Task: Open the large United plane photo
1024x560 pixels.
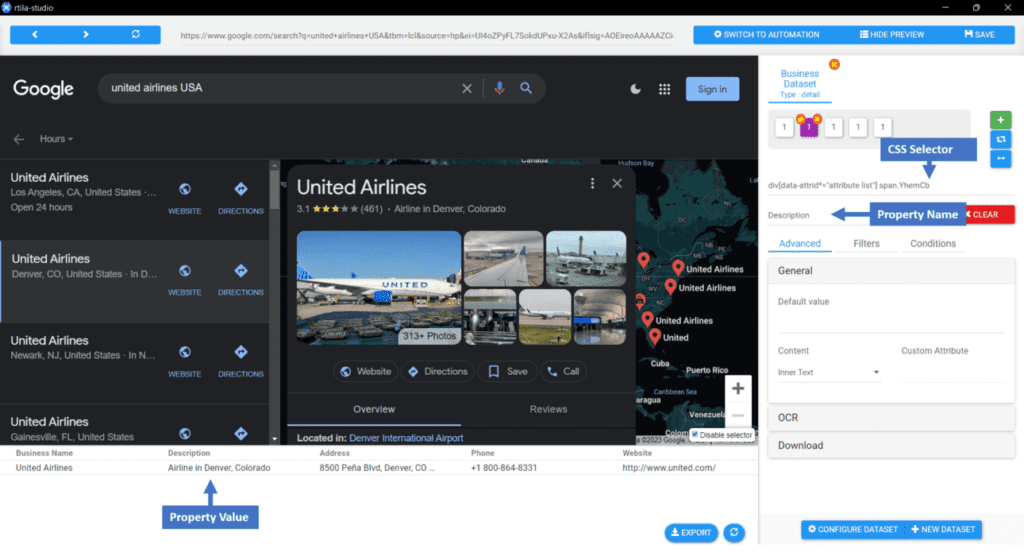Action: click(x=379, y=287)
